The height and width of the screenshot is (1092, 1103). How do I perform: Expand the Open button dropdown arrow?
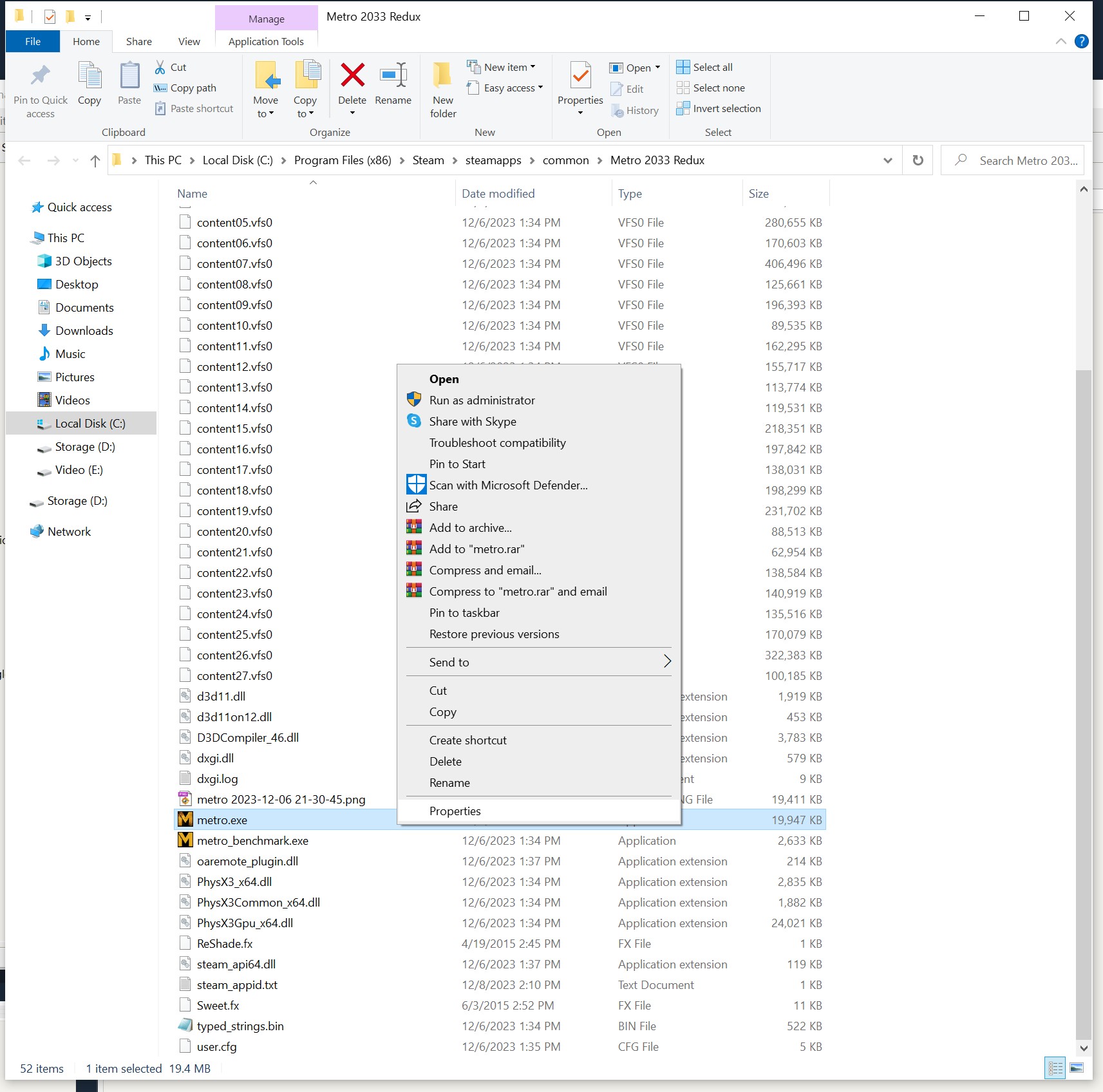point(657,68)
